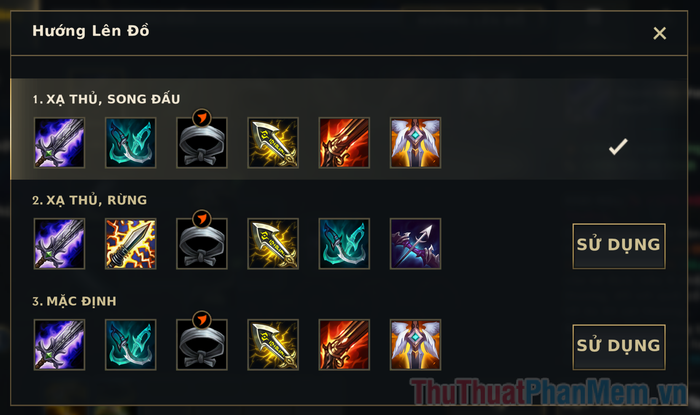
Task: Click the teal blade in Xạ Thủ, Rừng row
Action: [344, 244]
